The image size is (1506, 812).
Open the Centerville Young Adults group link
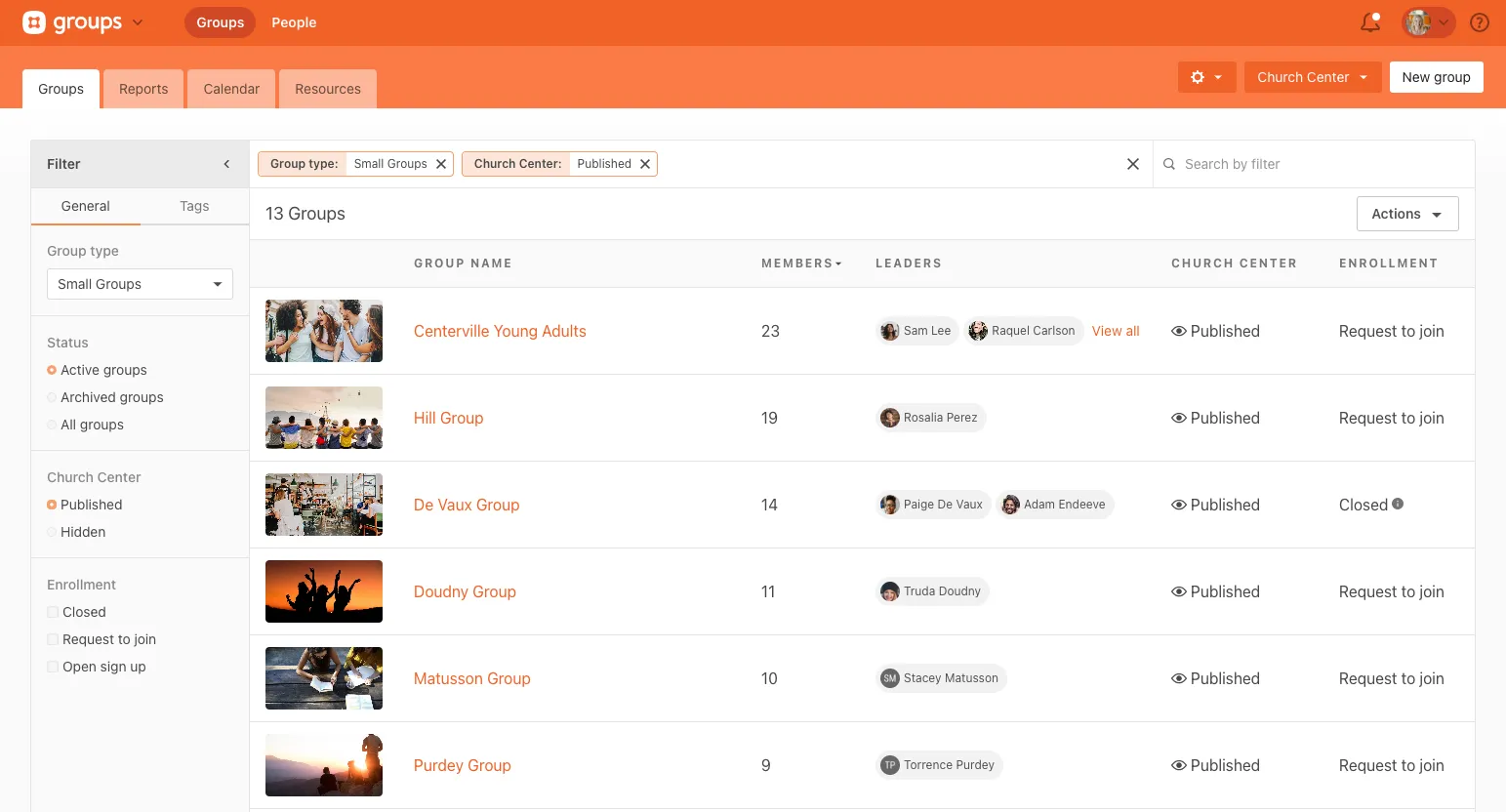(x=500, y=331)
